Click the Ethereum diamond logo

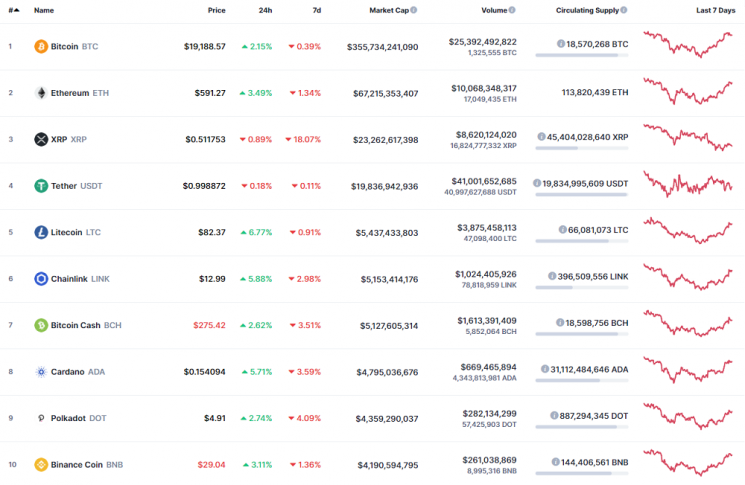tap(41, 93)
